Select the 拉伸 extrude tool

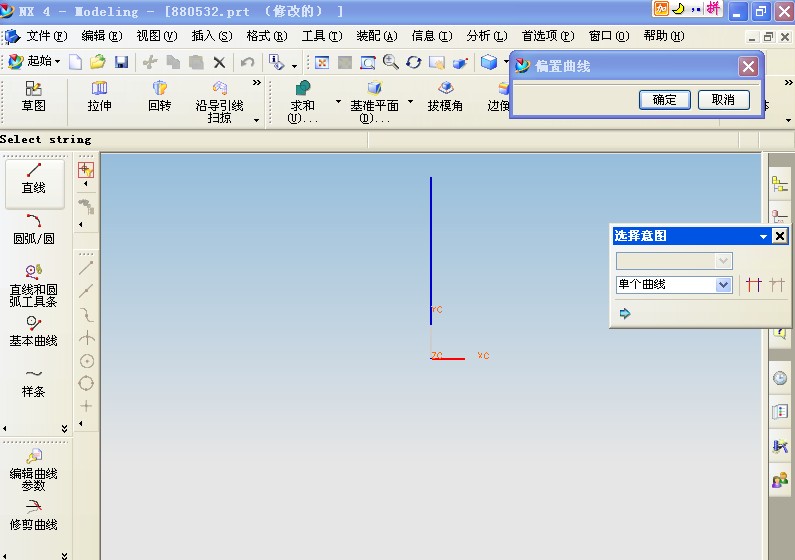pyautogui.click(x=99, y=96)
